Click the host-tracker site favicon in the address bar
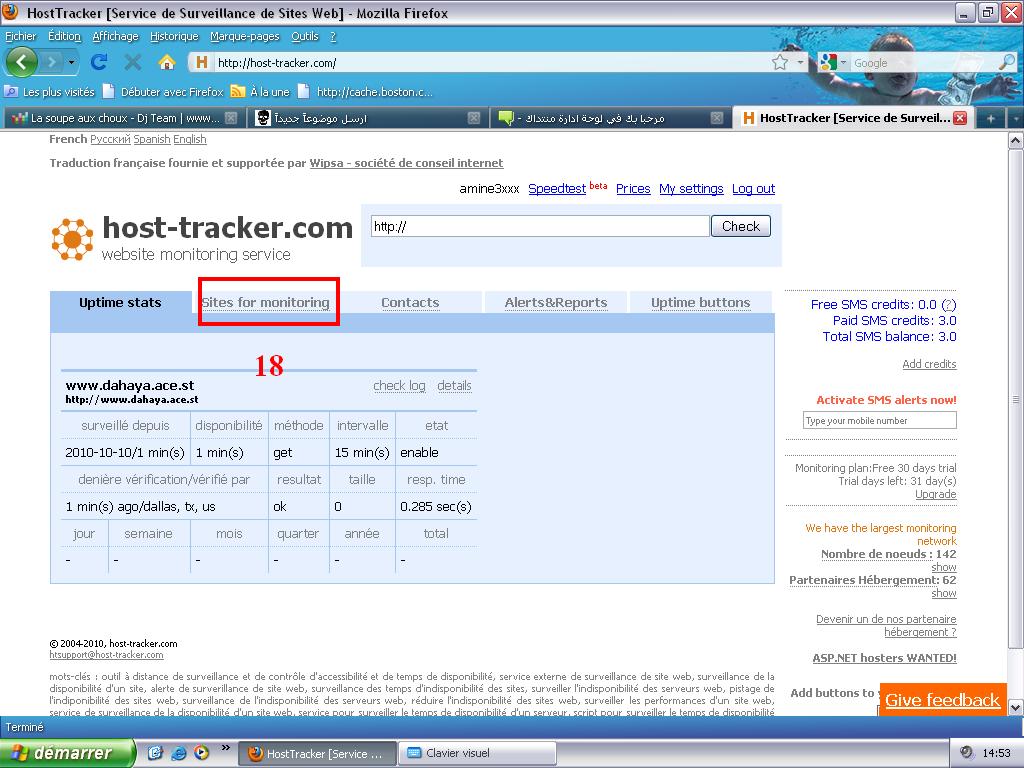This screenshot has height=768, width=1024. pos(202,63)
